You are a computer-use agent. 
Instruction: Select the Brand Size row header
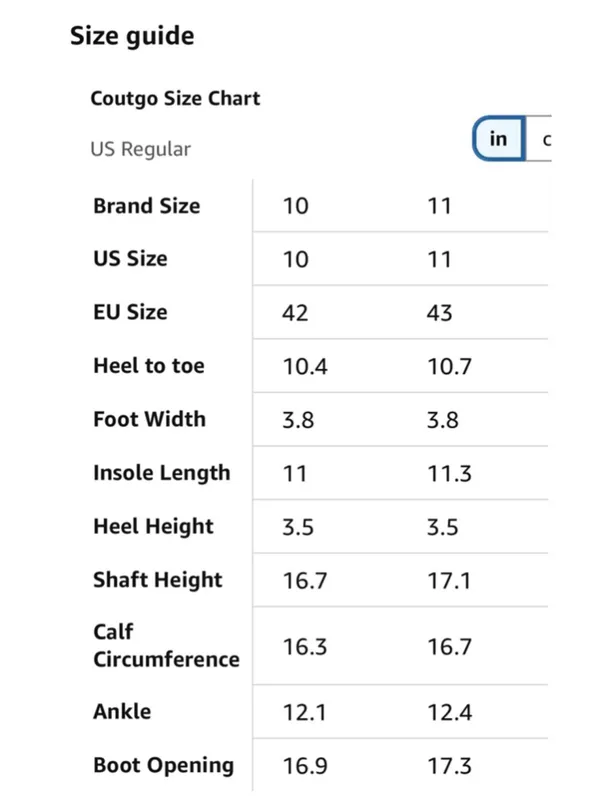click(146, 206)
